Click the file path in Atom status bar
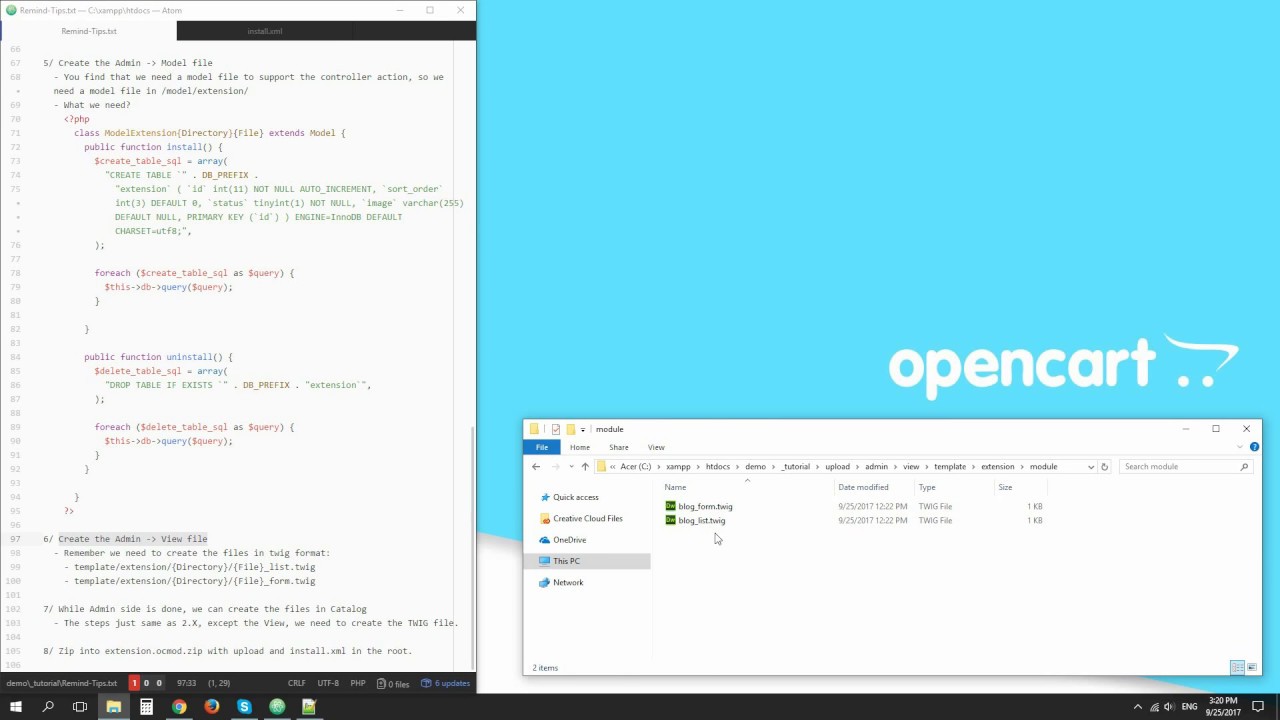This screenshot has width=1280, height=720. pos(62,683)
